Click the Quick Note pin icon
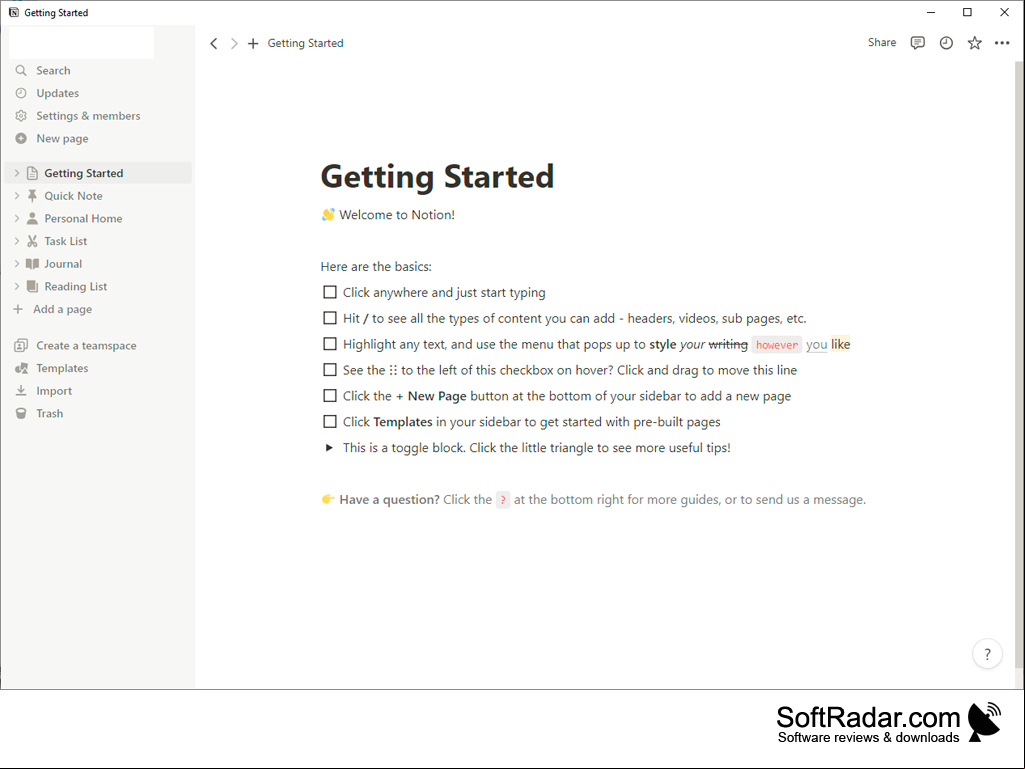Image resolution: width=1025 pixels, height=769 pixels. (32, 196)
